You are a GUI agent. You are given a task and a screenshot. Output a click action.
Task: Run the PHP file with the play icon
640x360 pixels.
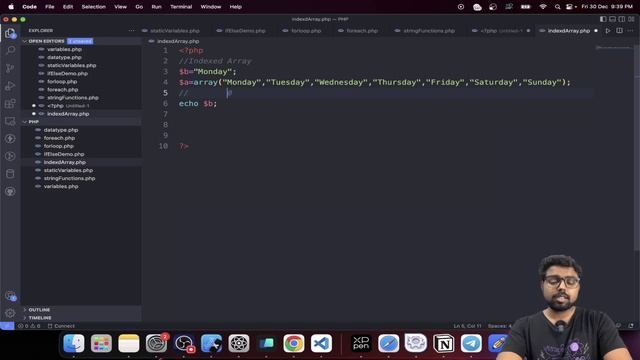click(x=608, y=31)
